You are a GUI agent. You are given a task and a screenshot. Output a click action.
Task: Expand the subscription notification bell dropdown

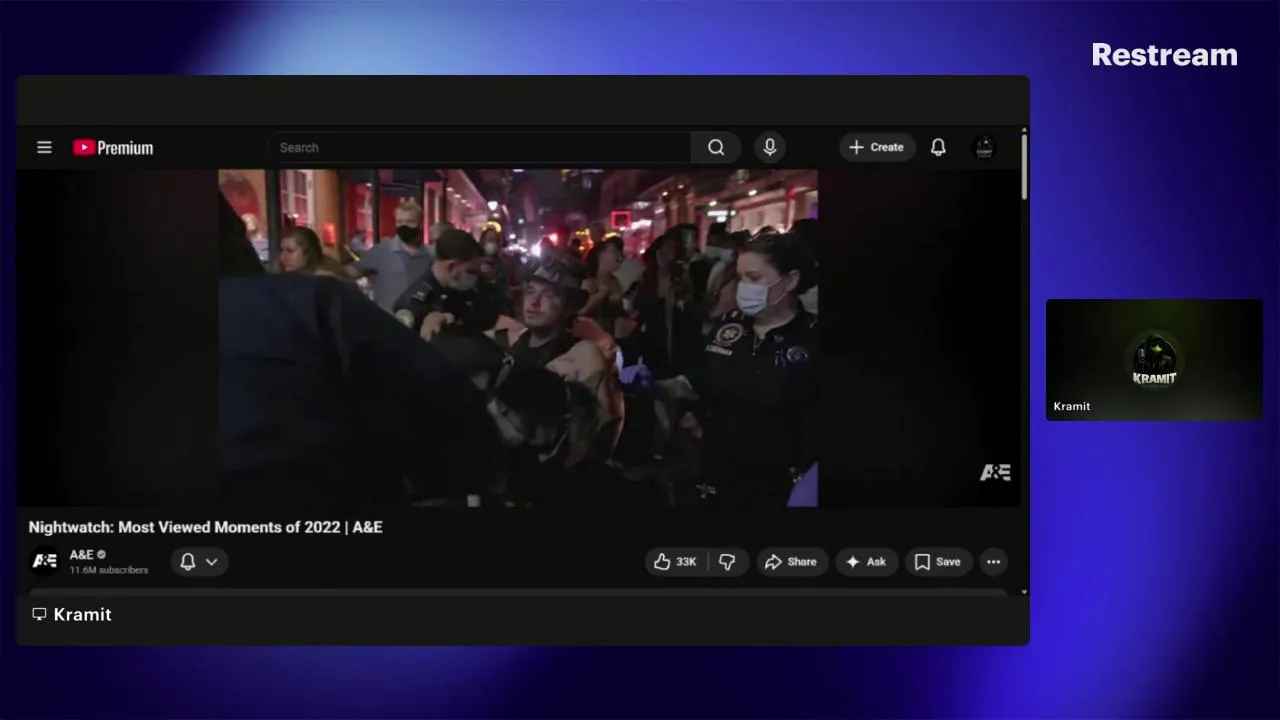click(x=199, y=562)
